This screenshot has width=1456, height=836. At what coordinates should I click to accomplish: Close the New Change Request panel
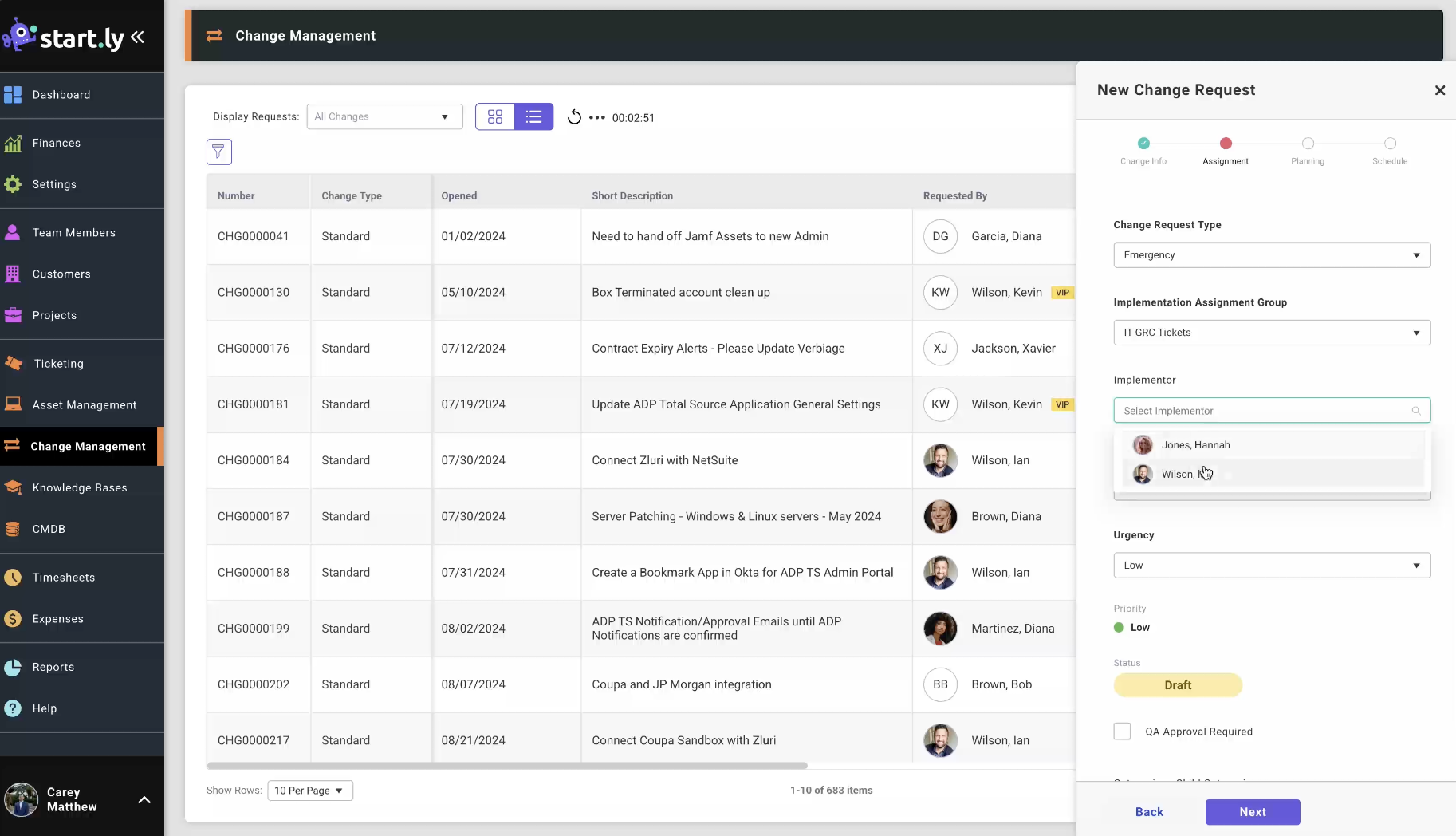pos(1439,90)
